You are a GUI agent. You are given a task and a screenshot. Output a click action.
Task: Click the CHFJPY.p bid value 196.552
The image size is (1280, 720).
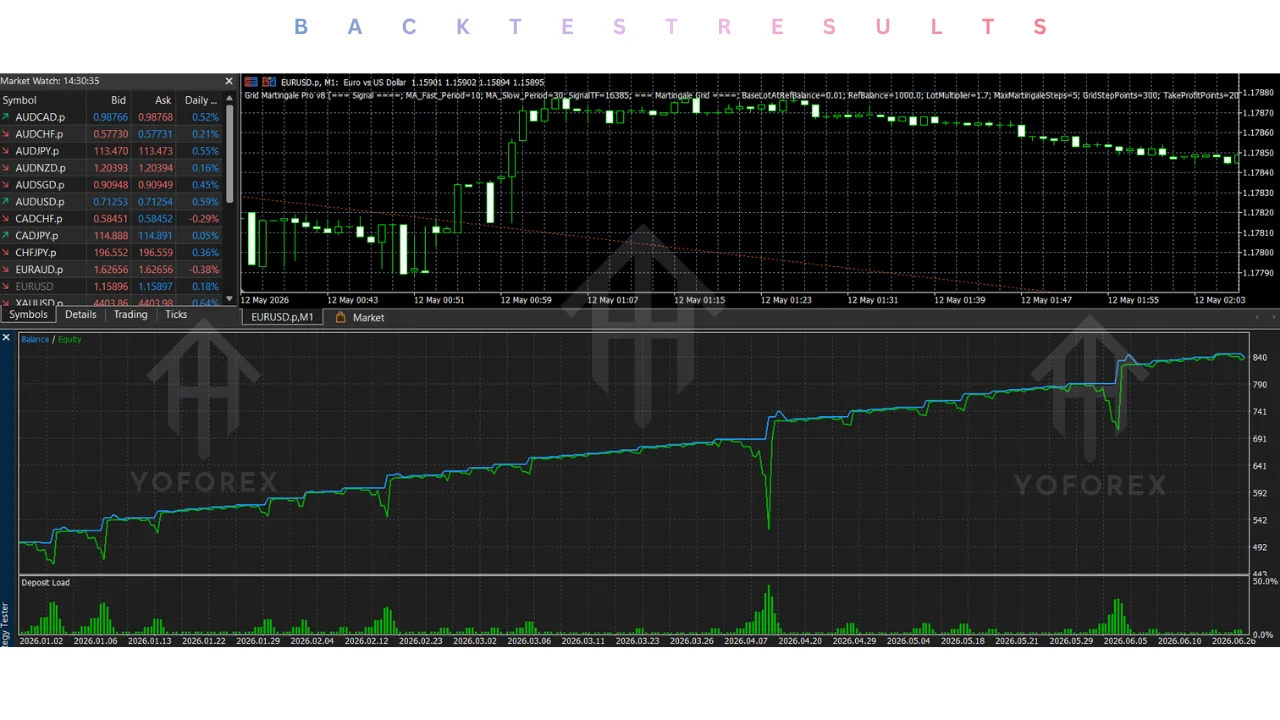pos(110,253)
